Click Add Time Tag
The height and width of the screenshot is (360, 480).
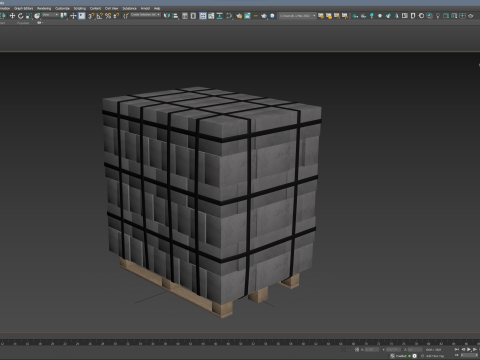[435, 356]
